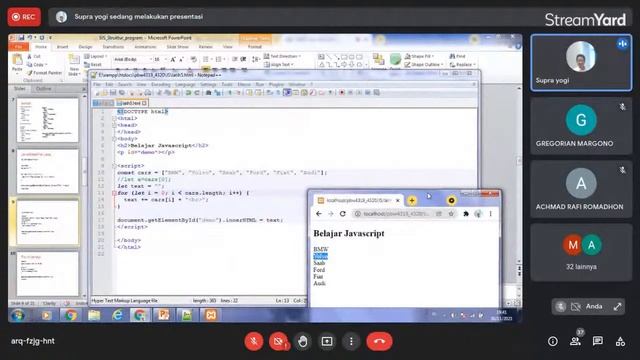Open Chrome extensions puzzle icon

466,214
